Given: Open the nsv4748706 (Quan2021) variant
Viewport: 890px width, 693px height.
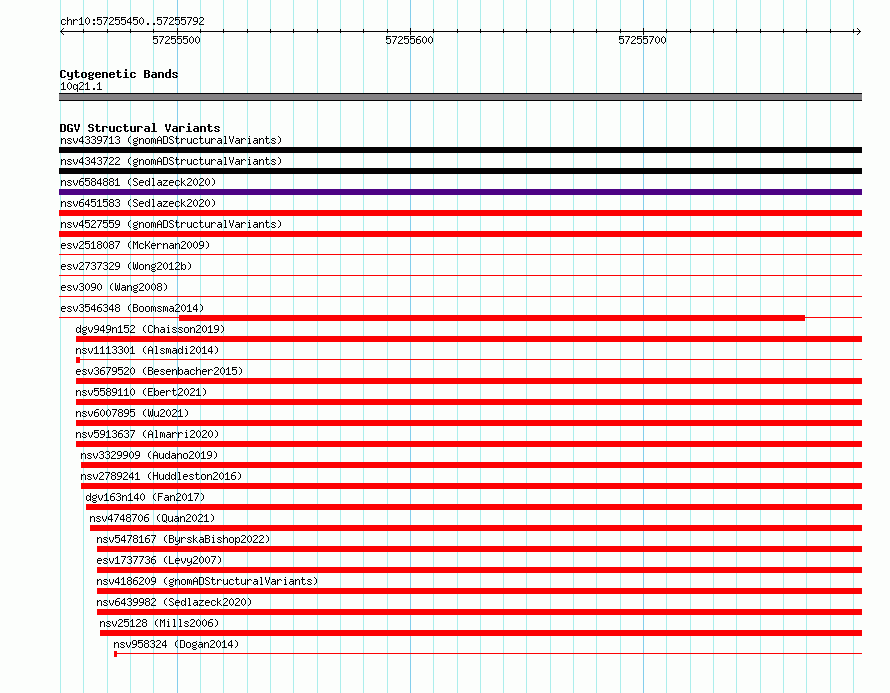Looking at the screenshot, I should pos(152,518).
